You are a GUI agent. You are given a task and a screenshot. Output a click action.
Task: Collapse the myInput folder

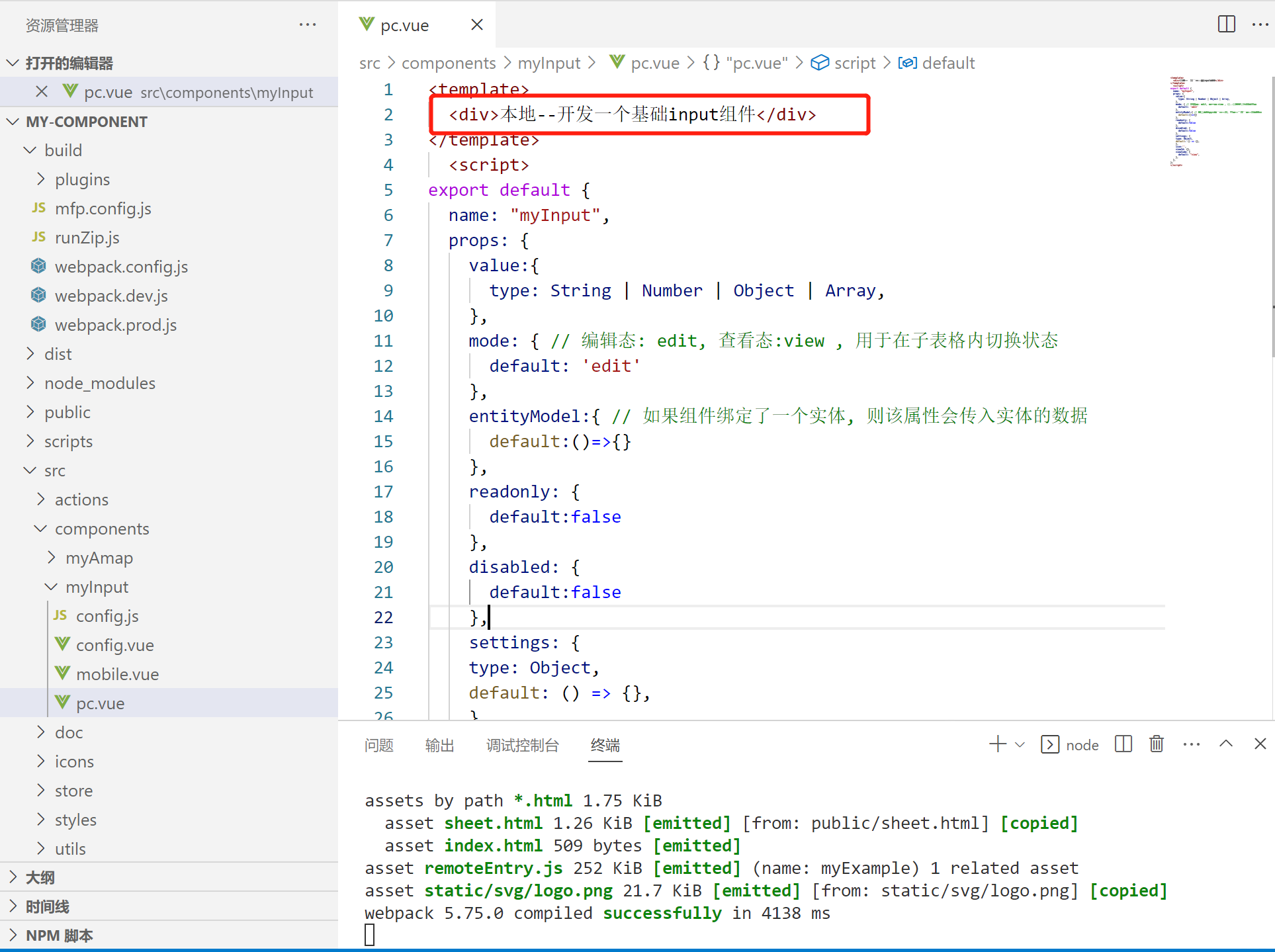point(52,587)
